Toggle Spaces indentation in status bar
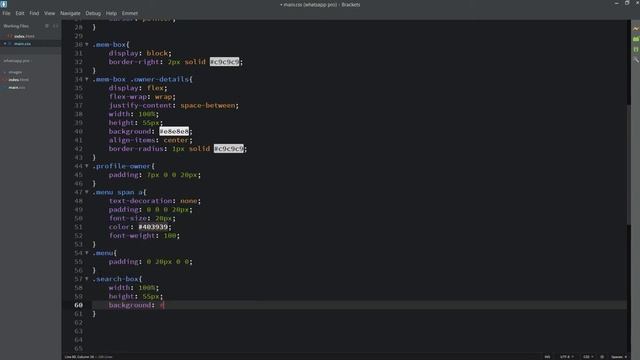 619,357
